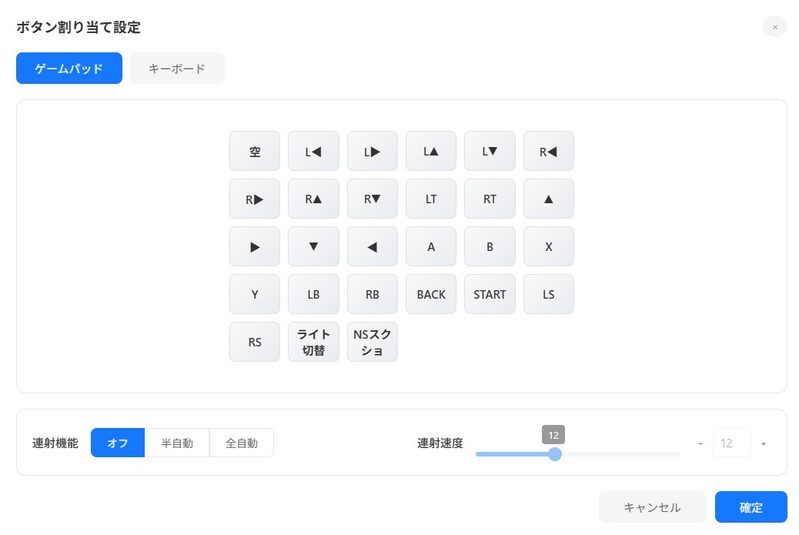Select the D-pad up arrow key

tap(548, 199)
